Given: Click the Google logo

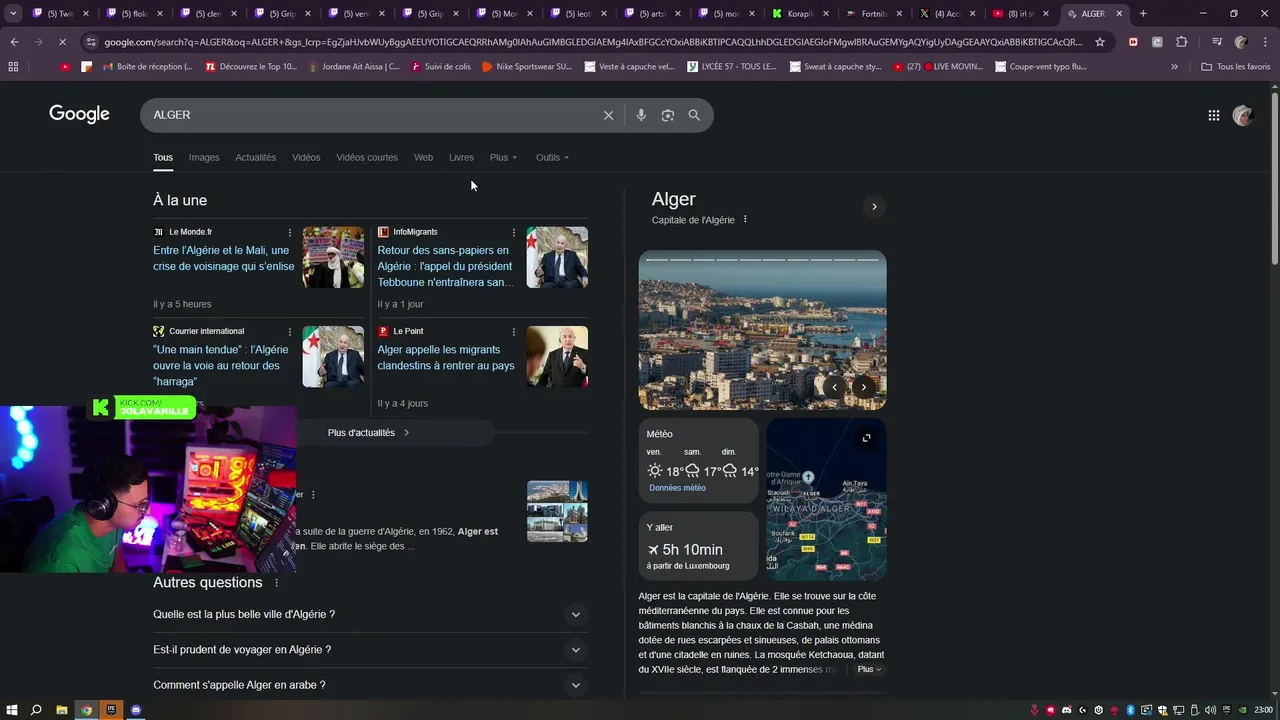Looking at the screenshot, I should tap(79, 114).
